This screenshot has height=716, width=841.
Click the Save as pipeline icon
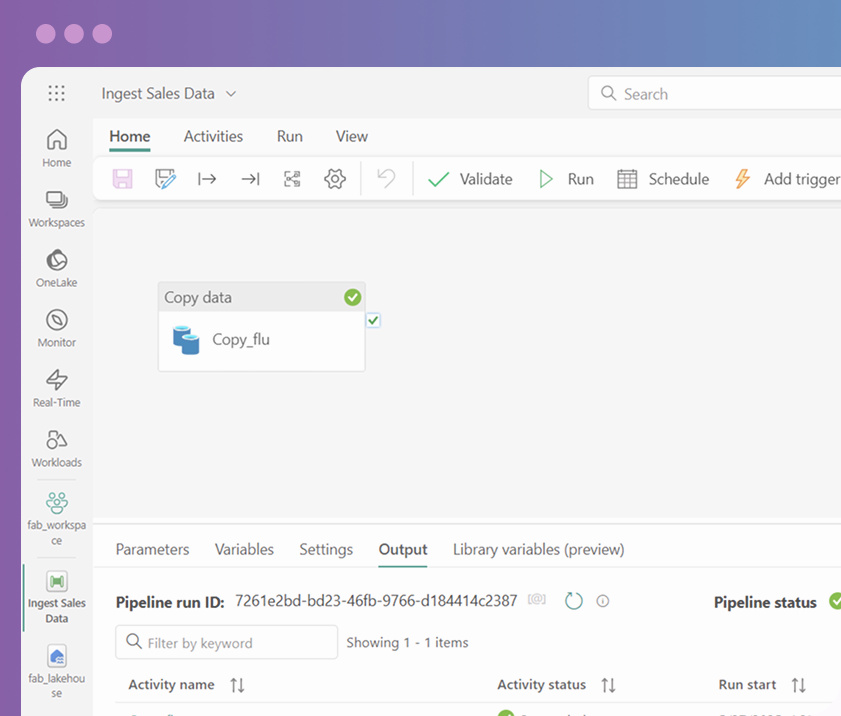click(x=165, y=179)
